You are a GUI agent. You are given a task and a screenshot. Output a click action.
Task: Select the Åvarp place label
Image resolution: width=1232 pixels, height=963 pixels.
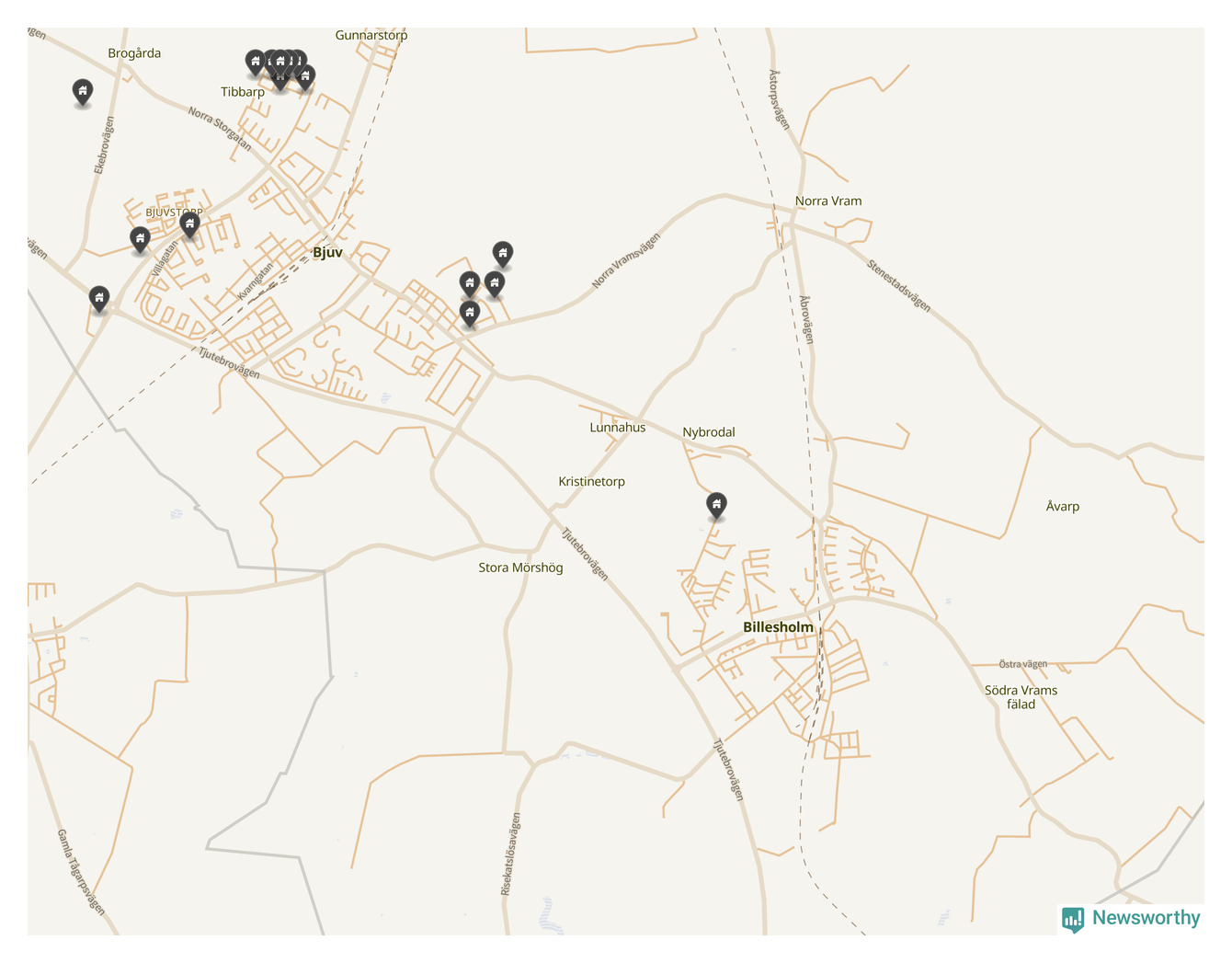tap(1063, 506)
